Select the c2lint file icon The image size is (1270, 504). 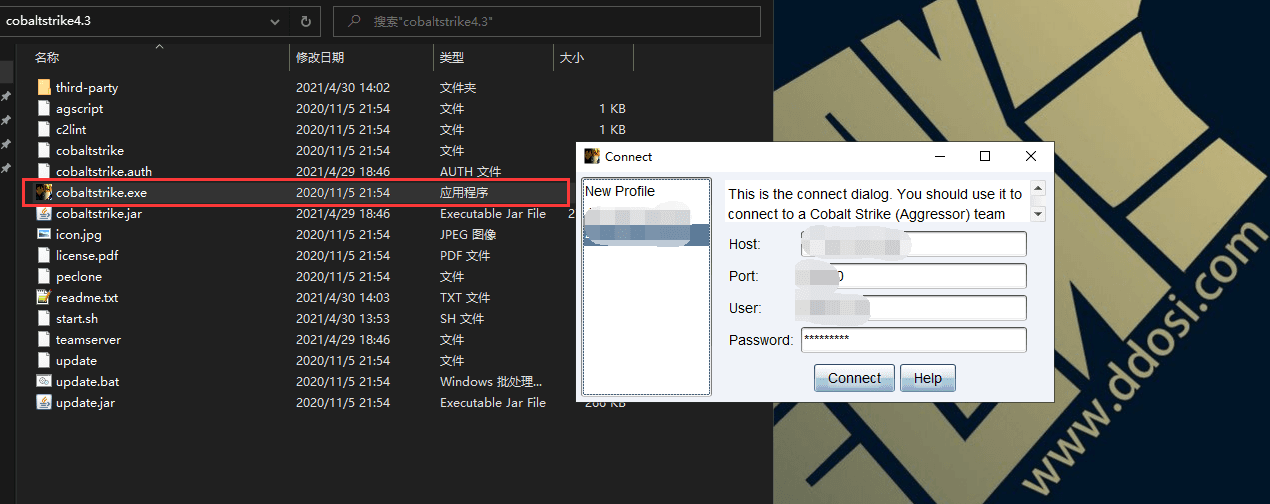tap(43, 129)
